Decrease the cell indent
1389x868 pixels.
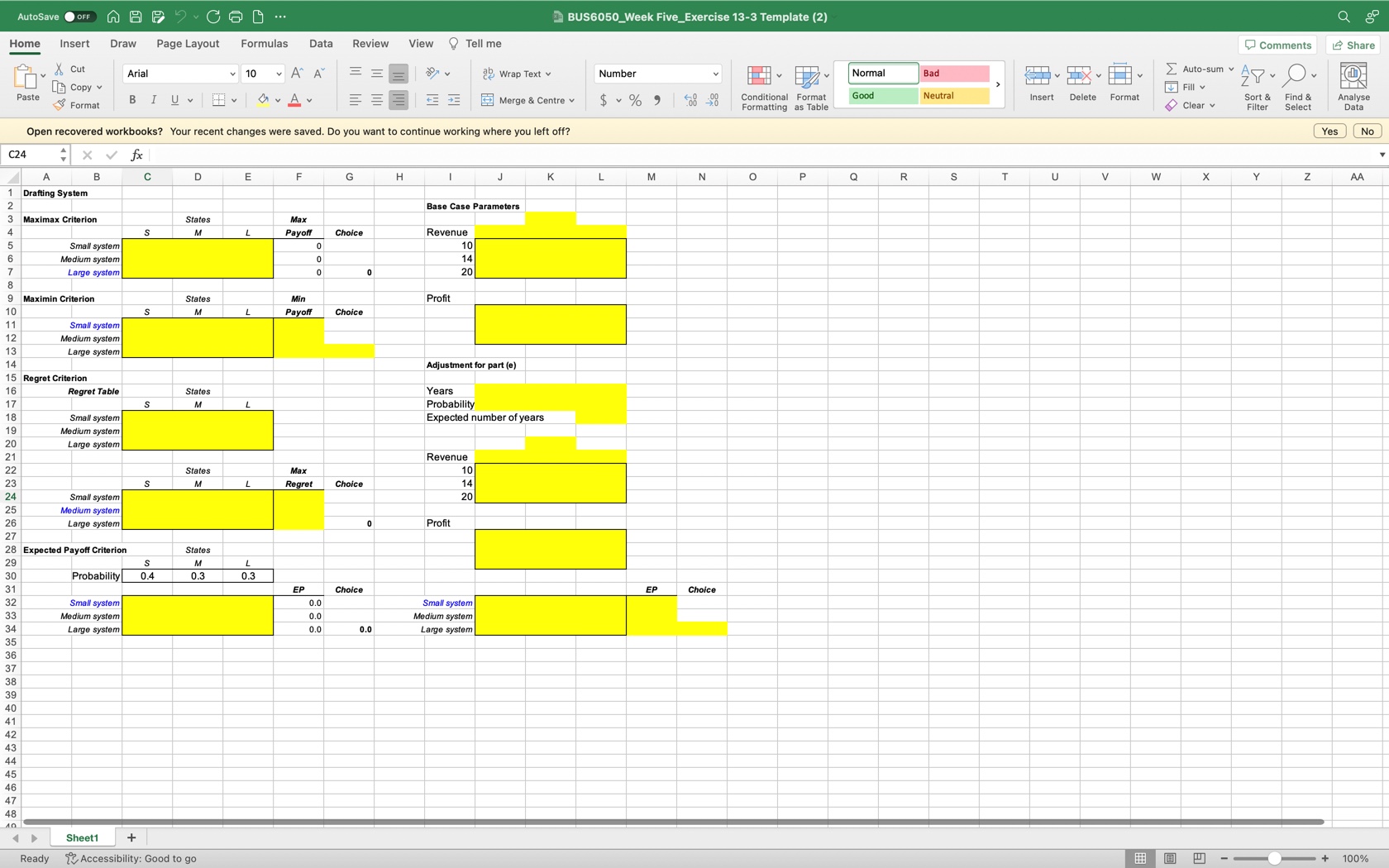[432, 100]
